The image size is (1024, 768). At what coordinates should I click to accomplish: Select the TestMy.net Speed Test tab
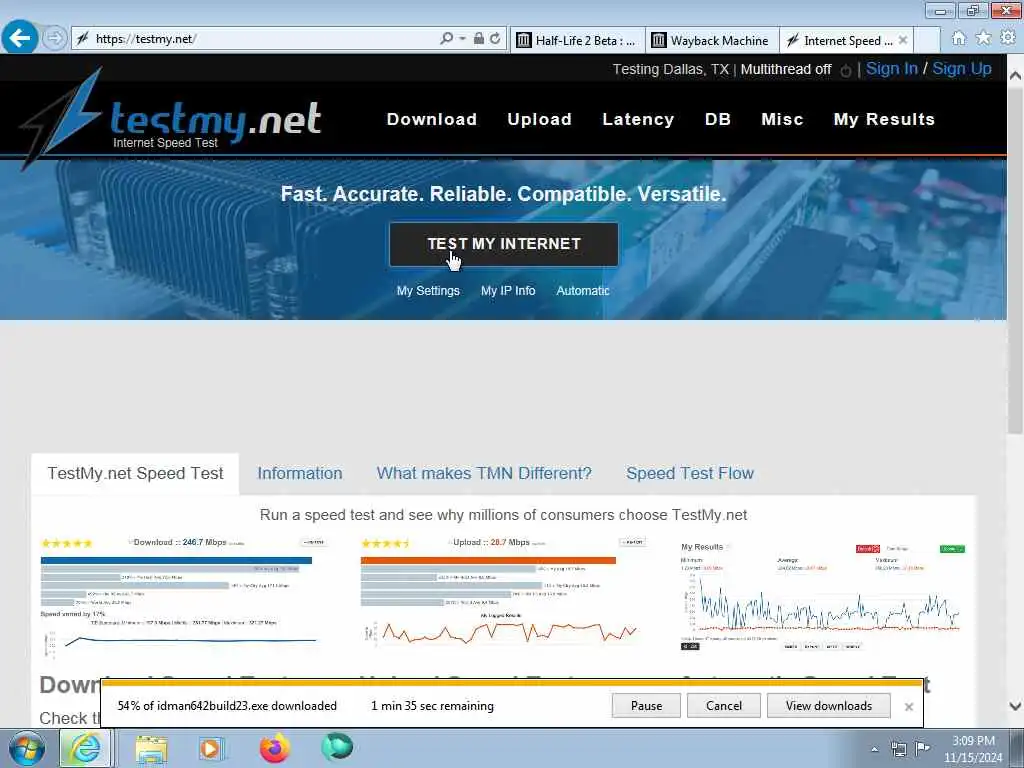click(135, 473)
